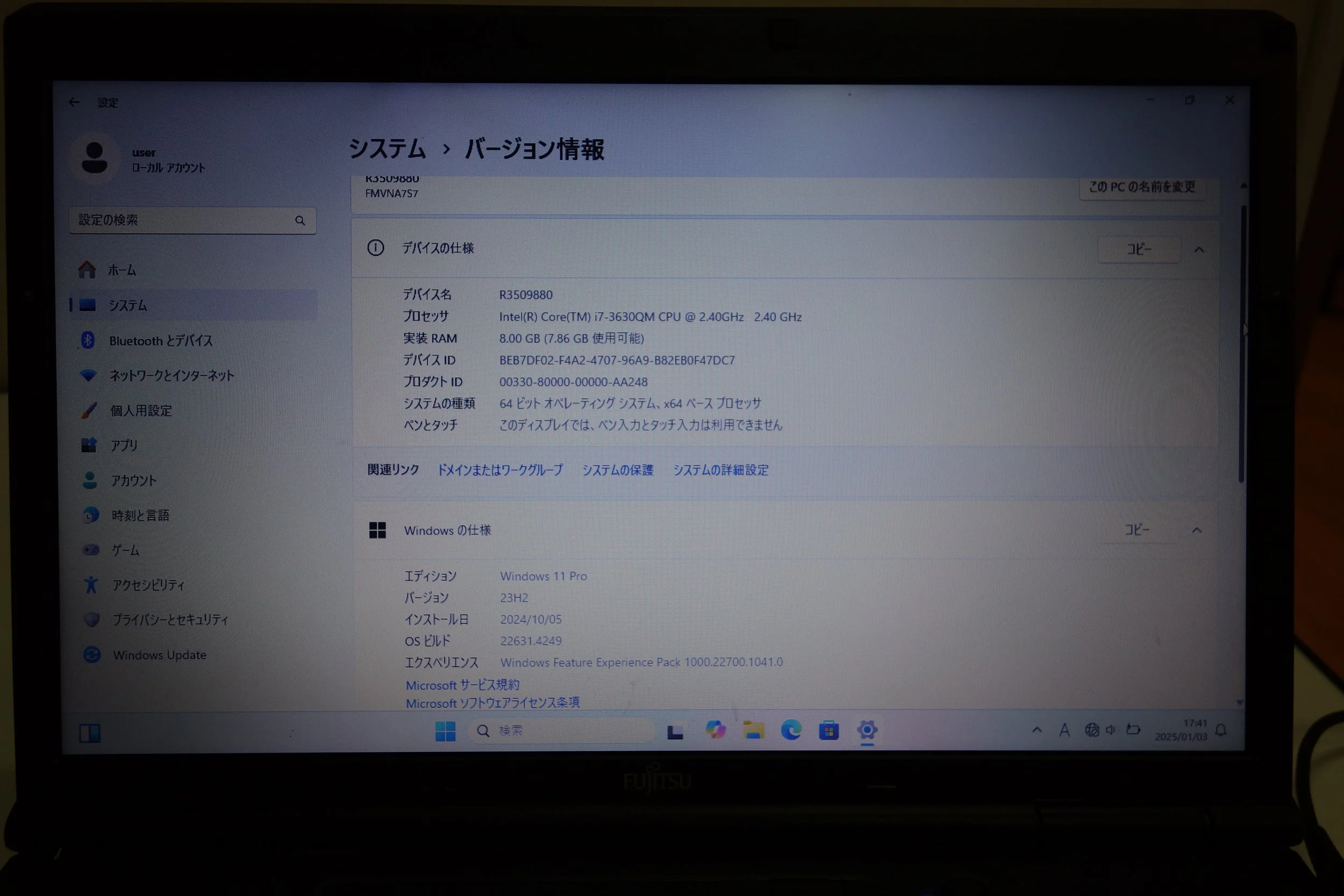Collapse the Windows specifications section
This screenshot has height=896, width=1344.
[1197, 531]
